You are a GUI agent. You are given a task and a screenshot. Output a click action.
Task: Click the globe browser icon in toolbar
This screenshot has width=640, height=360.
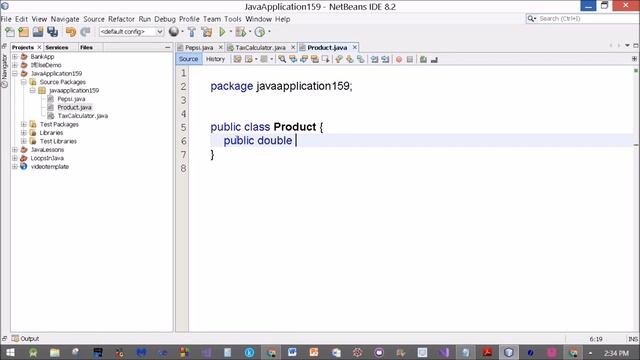[x=174, y=32]
